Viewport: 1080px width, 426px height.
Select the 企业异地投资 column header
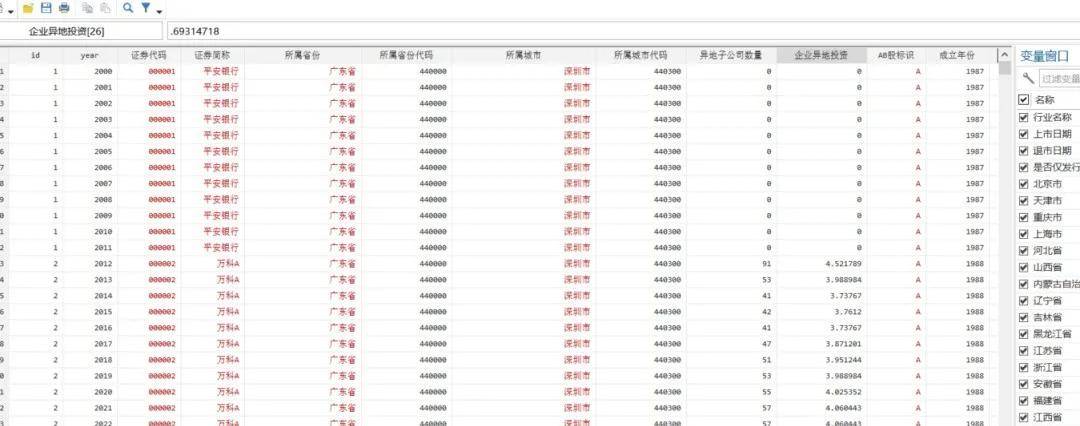[x=821, y=55]
